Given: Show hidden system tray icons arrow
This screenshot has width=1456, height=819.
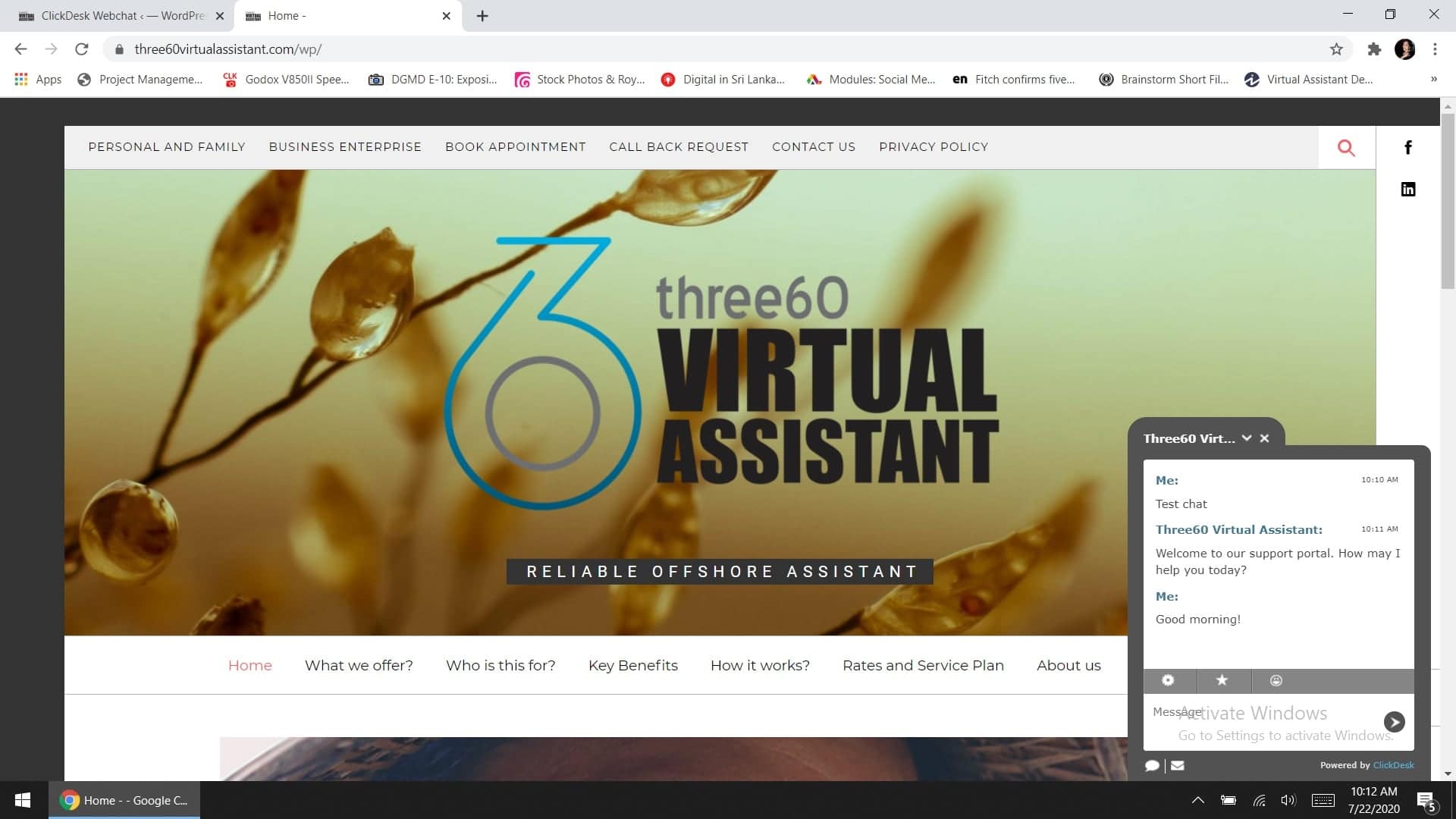Looking at the screenshot, I should 1197,800.
